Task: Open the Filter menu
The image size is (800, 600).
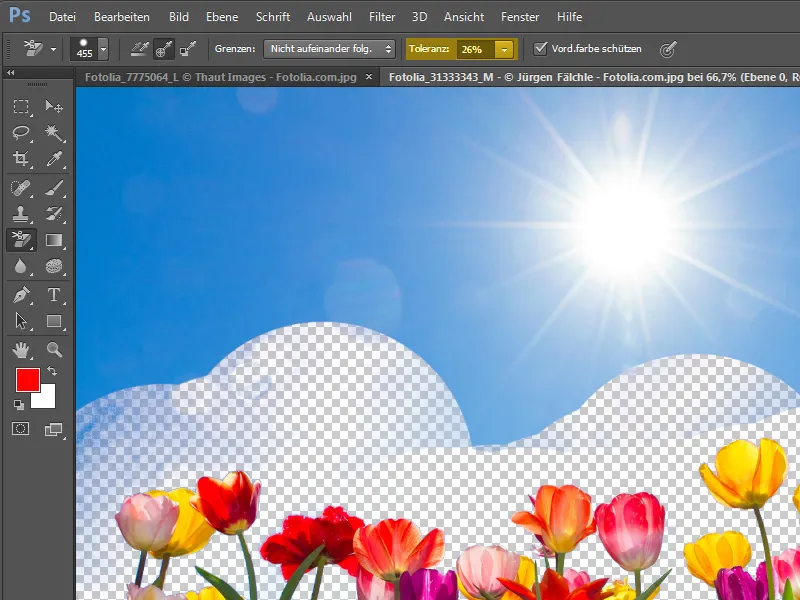Action: click(382, 17)
